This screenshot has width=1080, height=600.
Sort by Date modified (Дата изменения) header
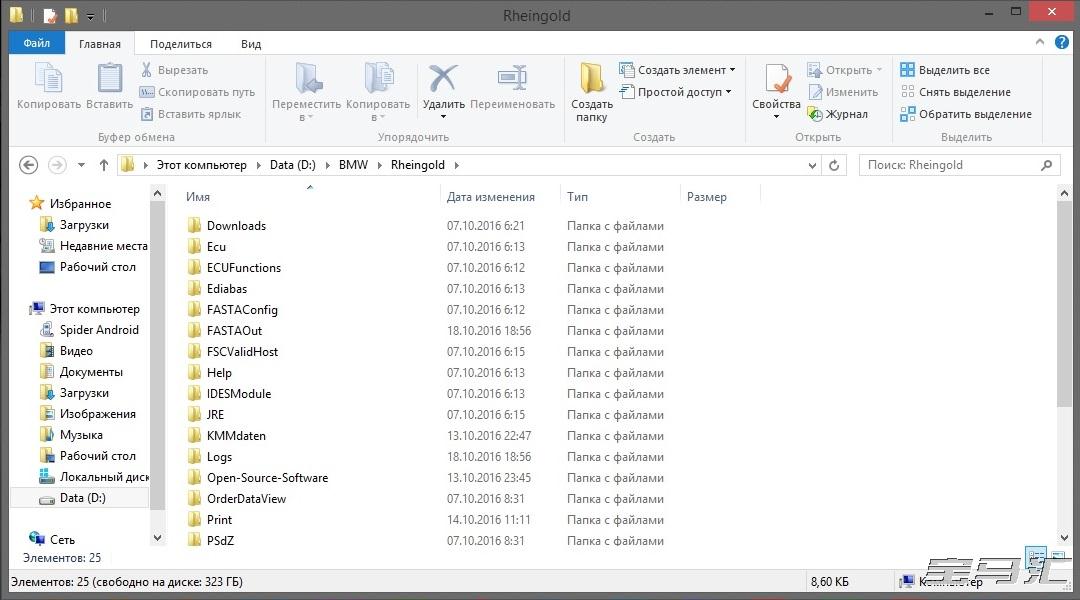click(x=490, y=196)
